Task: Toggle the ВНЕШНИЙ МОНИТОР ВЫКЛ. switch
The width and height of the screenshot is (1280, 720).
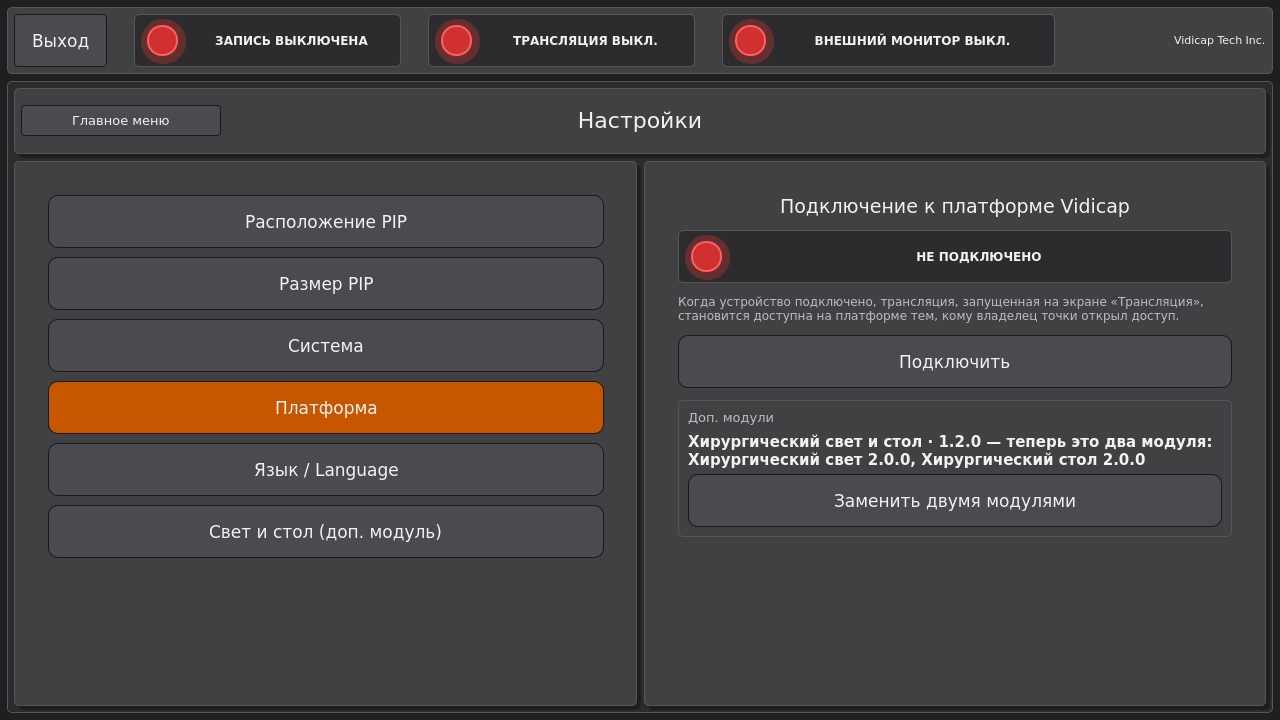Action: pyautogui.click(x=888, y=40)
